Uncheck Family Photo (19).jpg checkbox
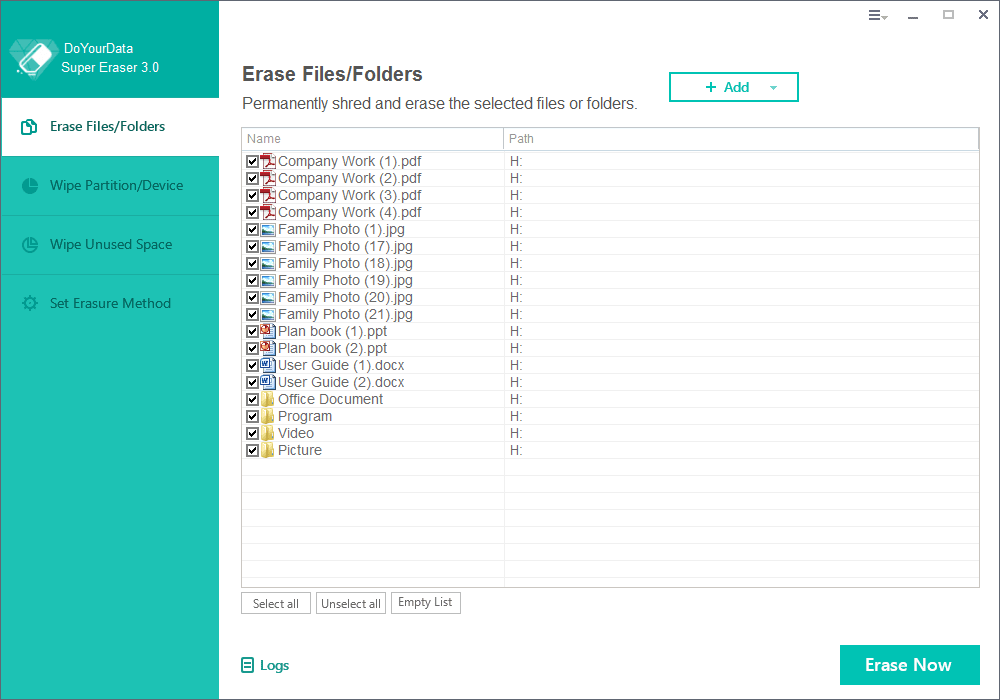This screenshot has height=700, width=1000. pyautogui.click(x=253, y=281)
